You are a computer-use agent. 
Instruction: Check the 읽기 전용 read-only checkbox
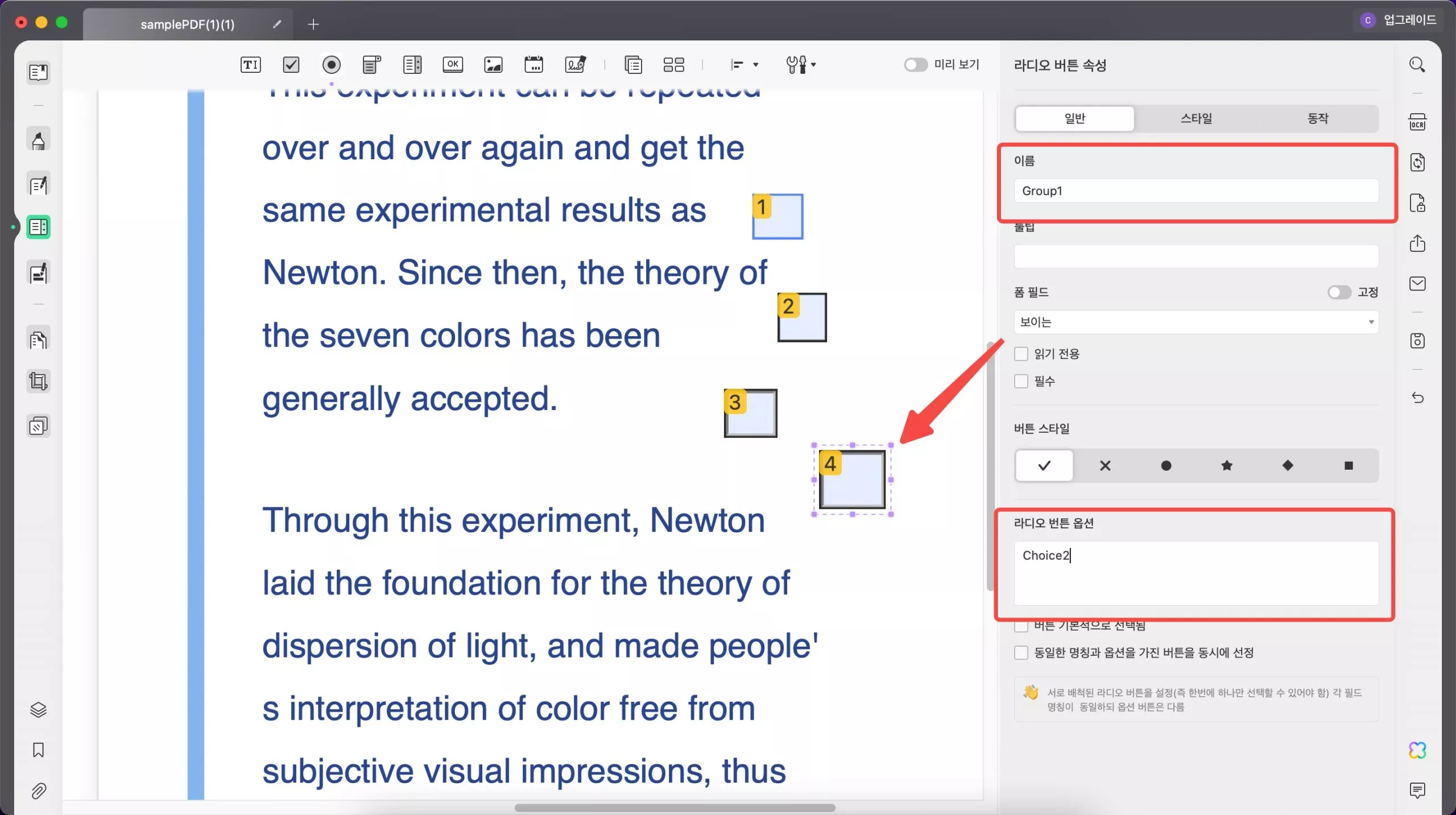(x=1021, y=354)
